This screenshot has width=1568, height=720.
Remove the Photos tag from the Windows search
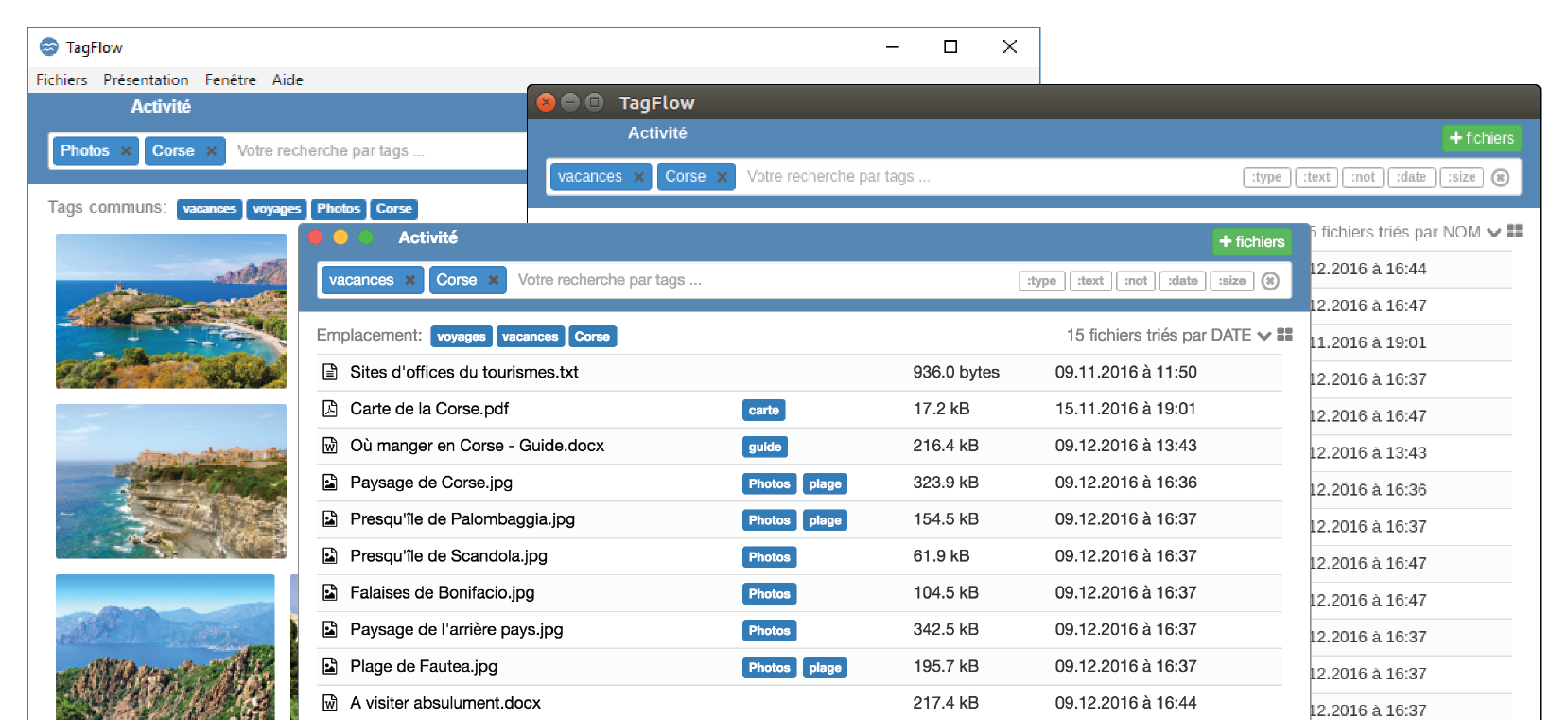click(126, 151)
